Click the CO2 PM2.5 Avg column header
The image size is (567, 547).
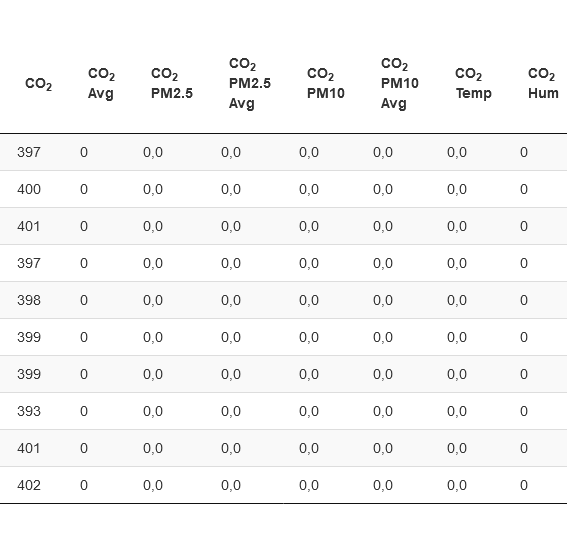[250, 84]
